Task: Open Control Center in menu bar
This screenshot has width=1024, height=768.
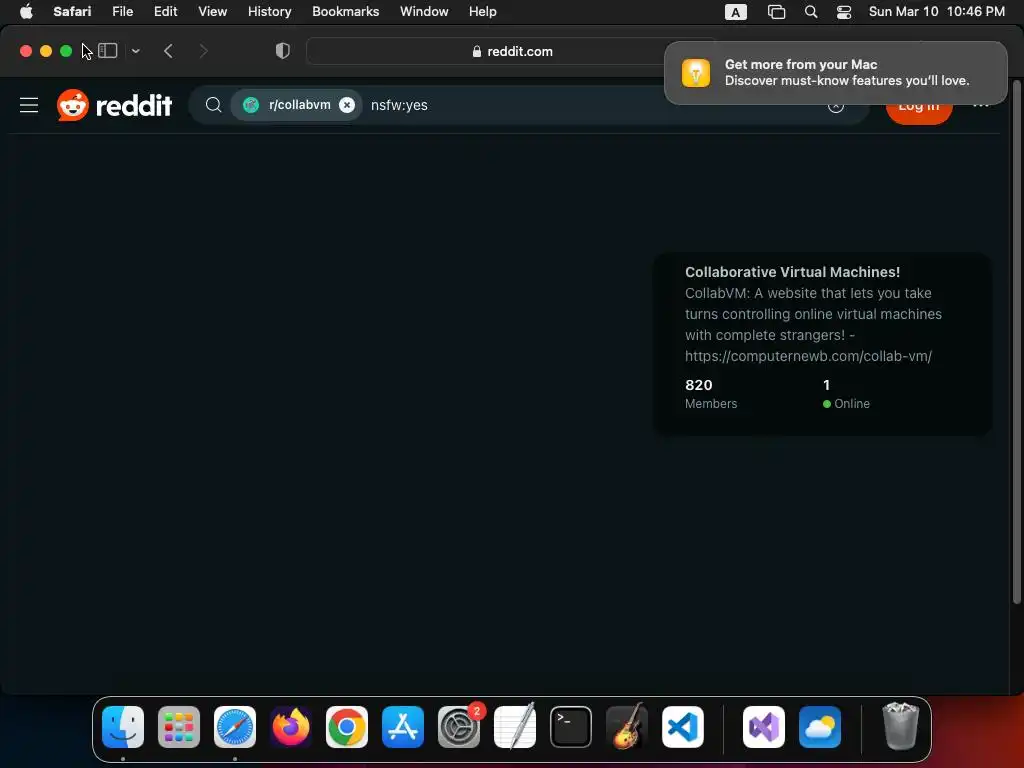Action: 844,12
